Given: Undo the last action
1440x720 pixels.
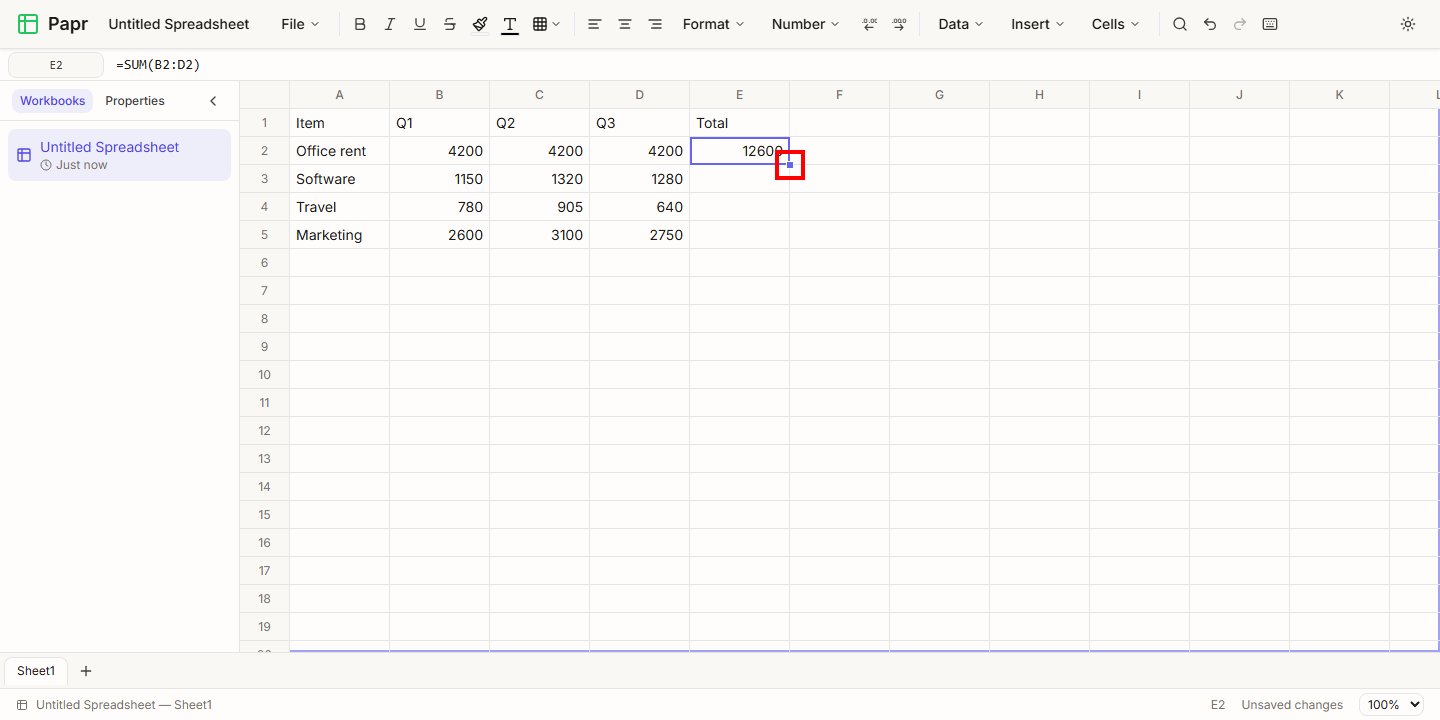Looking at the screenshot, I should point(1210,24).
